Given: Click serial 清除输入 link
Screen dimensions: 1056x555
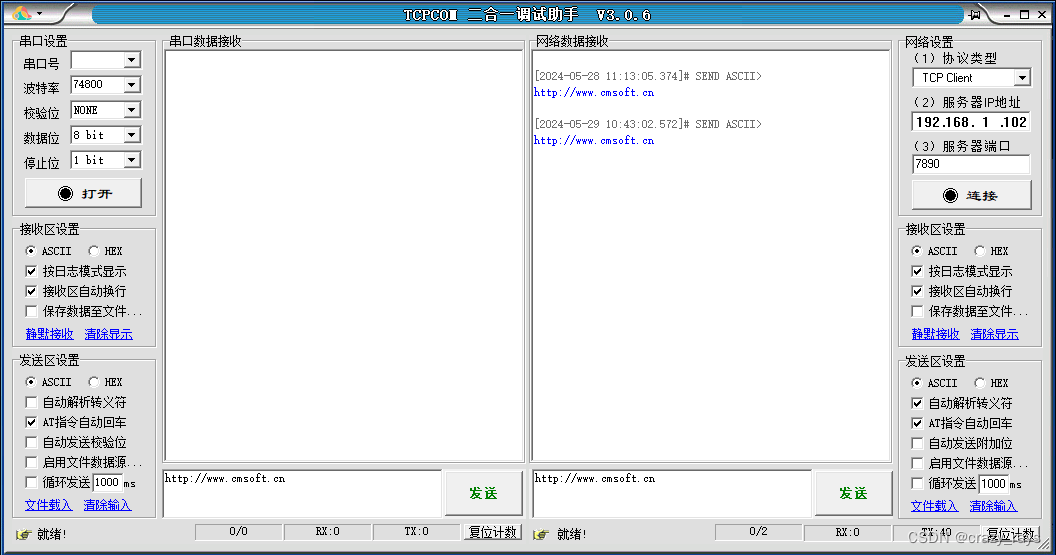Looking at the screenshot, I should click(x=107, y=504).
